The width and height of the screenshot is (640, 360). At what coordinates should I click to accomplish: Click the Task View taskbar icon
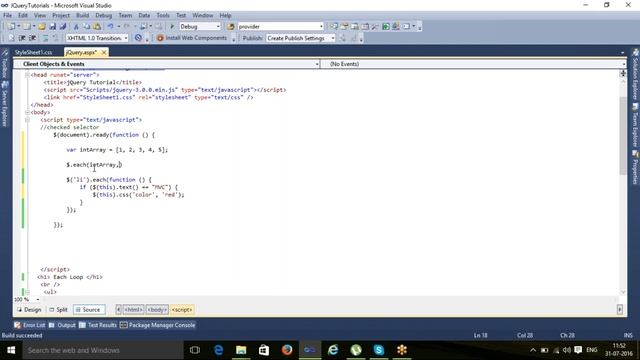[195, 350]
